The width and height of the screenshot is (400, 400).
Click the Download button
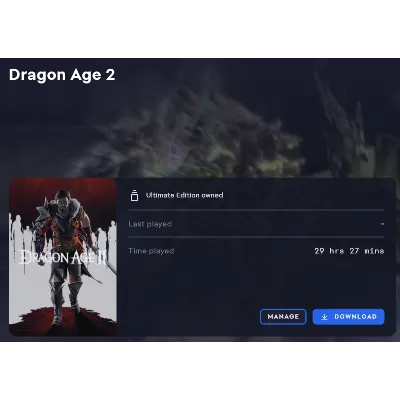pyautogui.click(x=348, y=317)
